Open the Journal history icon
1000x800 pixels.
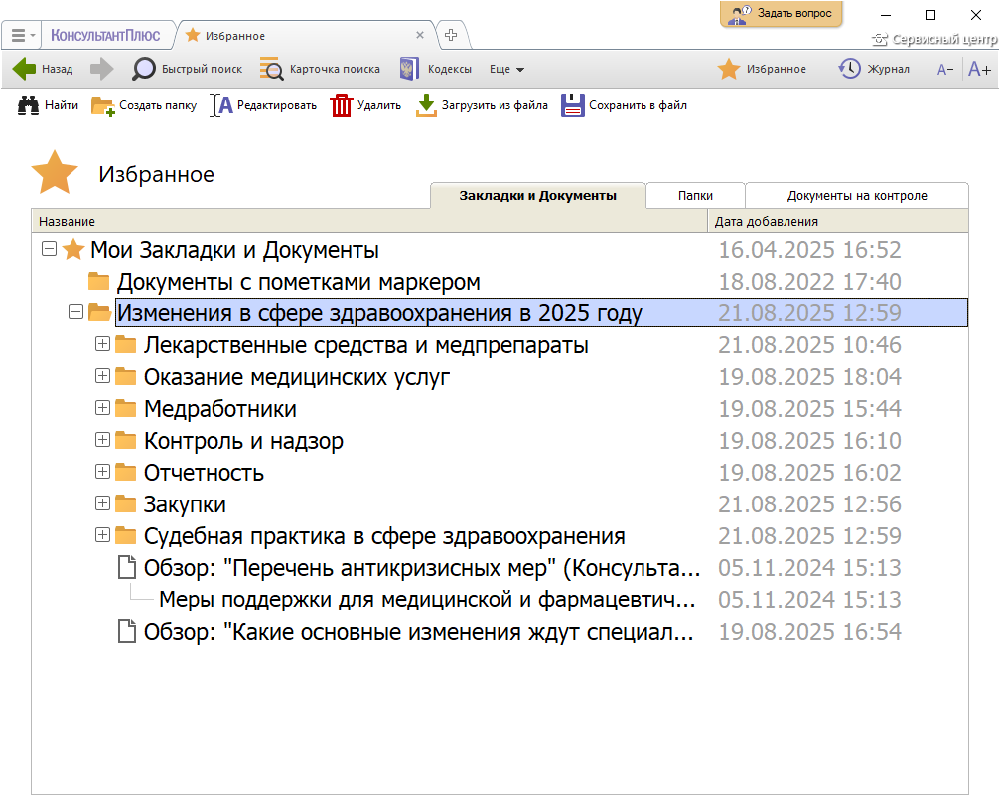[849, 69]
